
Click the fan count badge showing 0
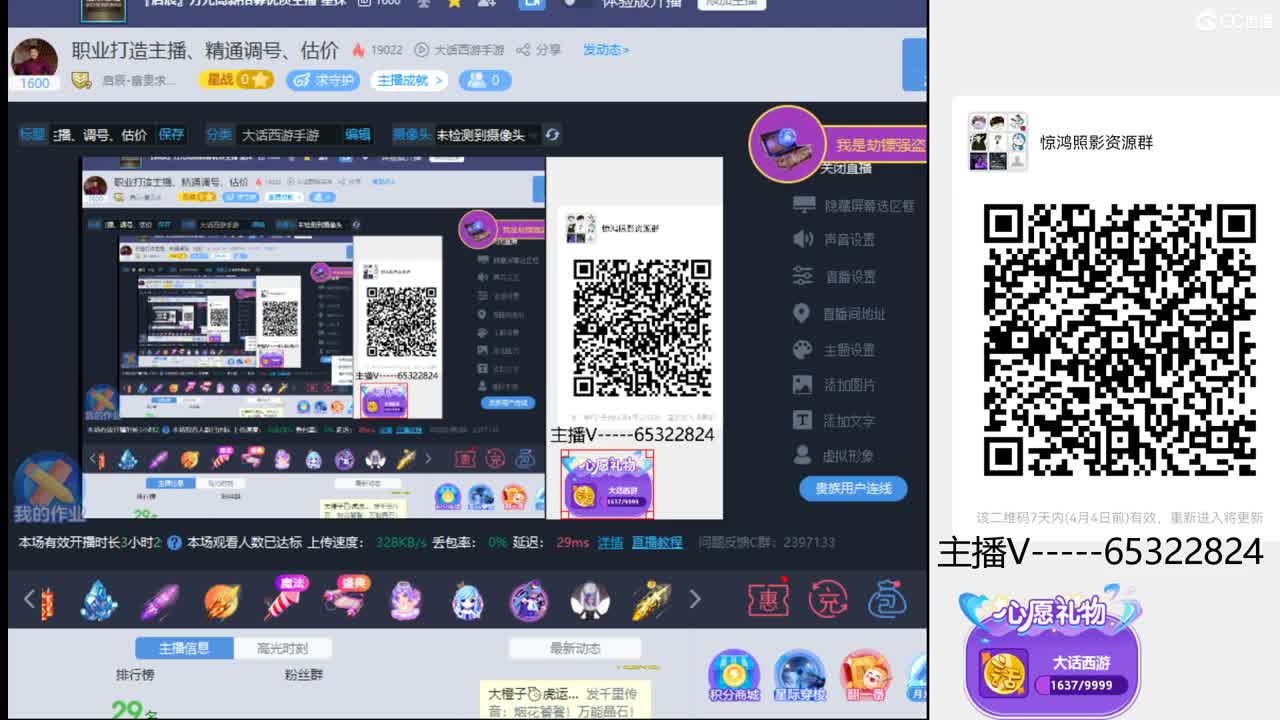point(484,80)
